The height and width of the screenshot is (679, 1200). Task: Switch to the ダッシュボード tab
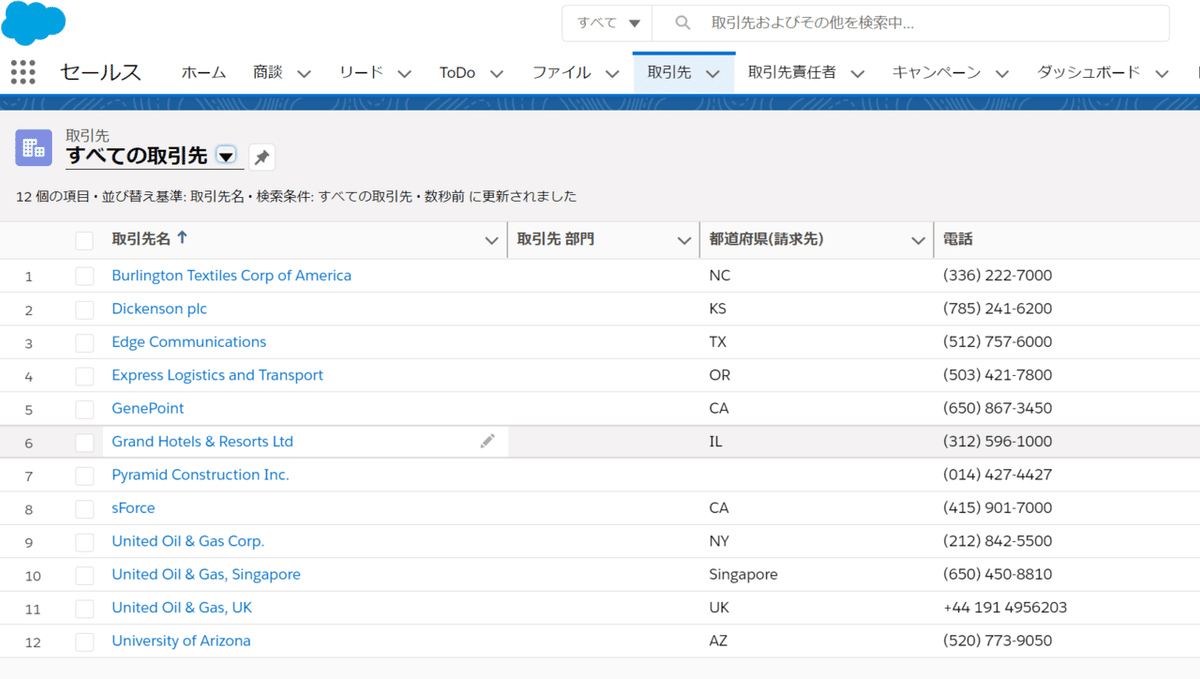1088,72
